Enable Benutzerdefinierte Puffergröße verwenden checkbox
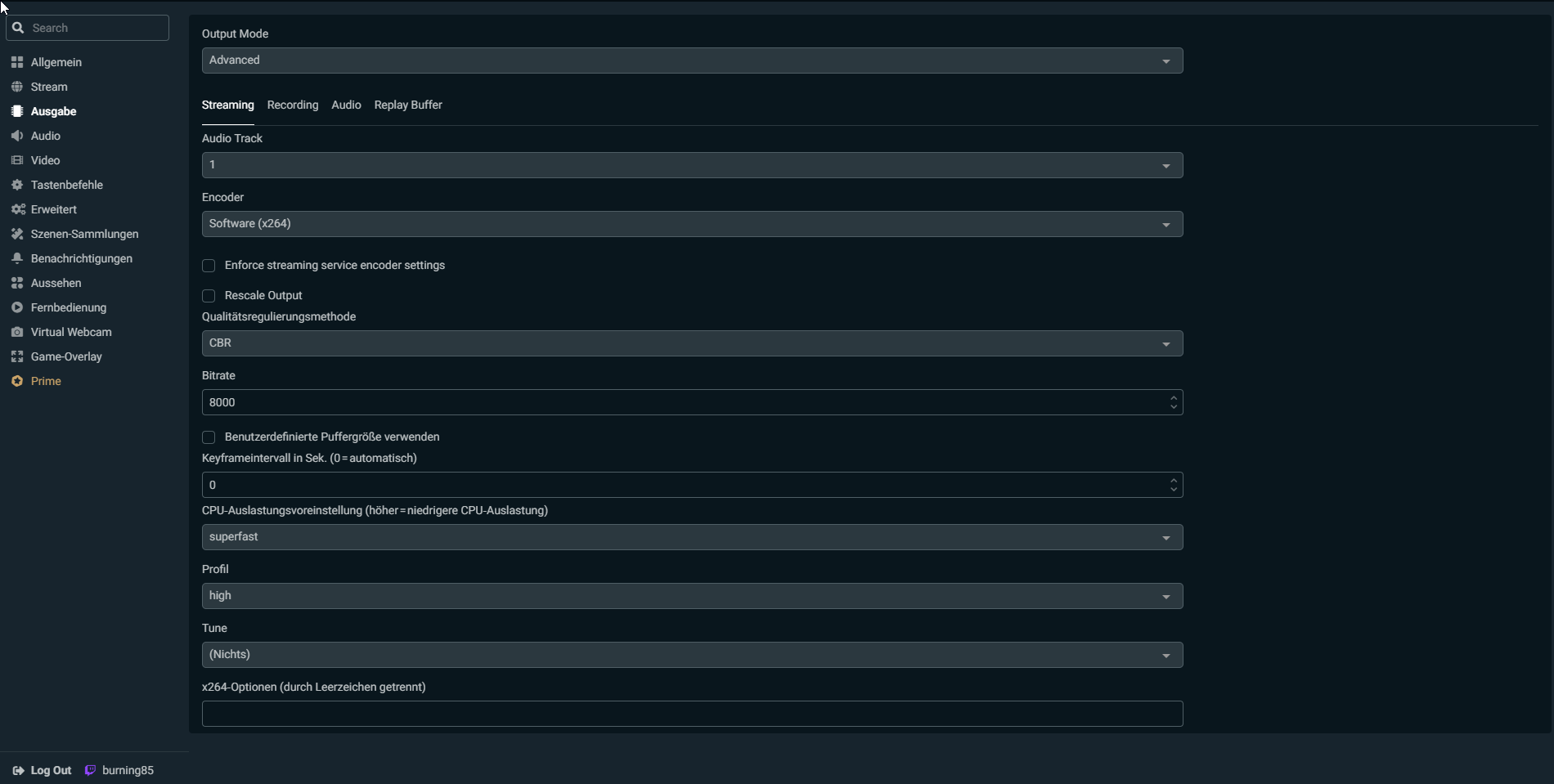The width and height of the screenshot is (1554, 784). pyautogui.click(x=209, y=437)
